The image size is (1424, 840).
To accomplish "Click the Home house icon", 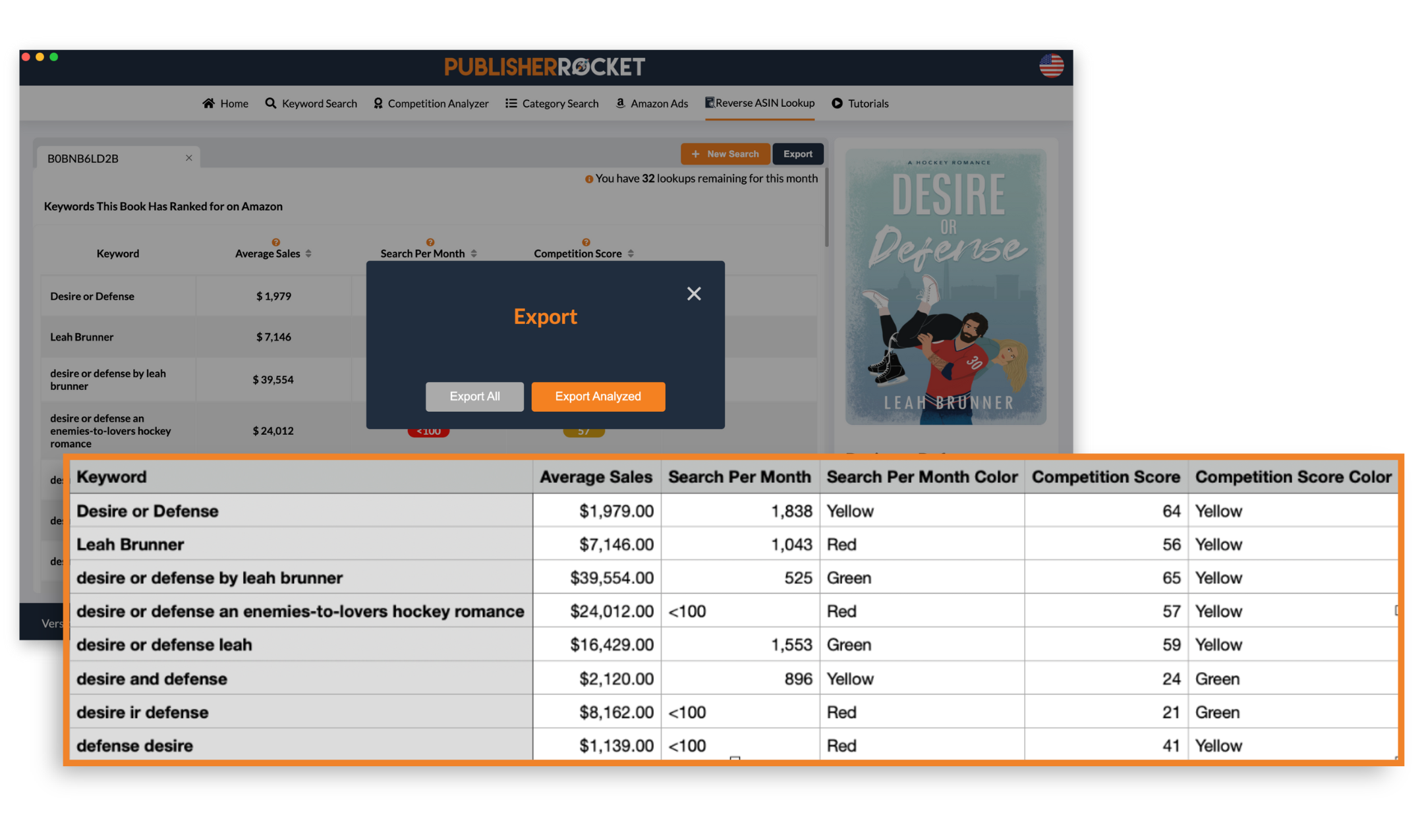I will point(208,103).
